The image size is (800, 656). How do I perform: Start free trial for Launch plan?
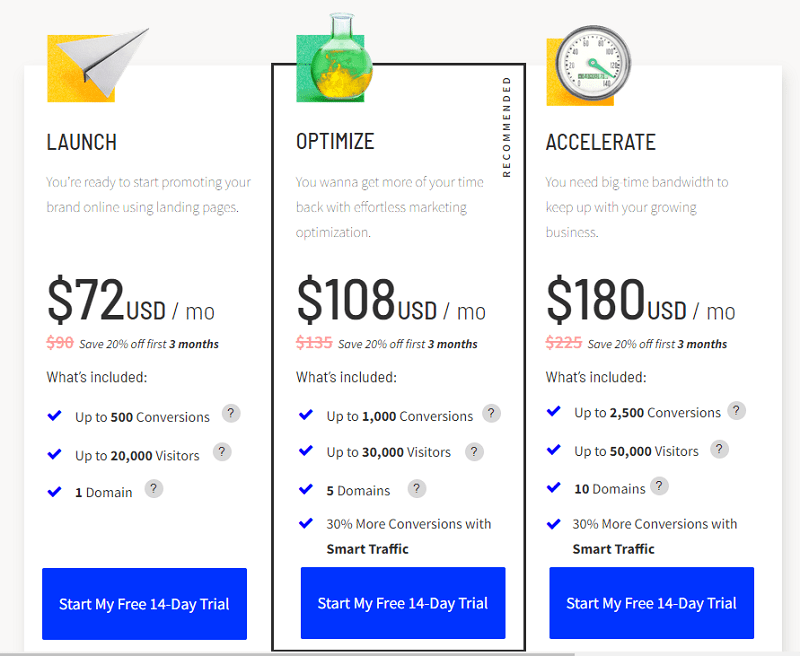pyautogui.click(x=144, y=604)
